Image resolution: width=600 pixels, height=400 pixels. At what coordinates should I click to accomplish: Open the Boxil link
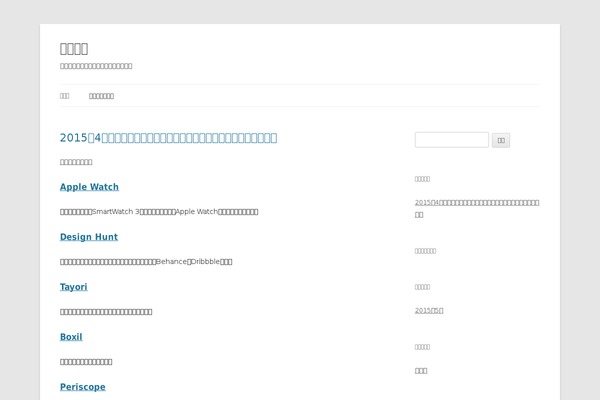click(x=71, y=337)
